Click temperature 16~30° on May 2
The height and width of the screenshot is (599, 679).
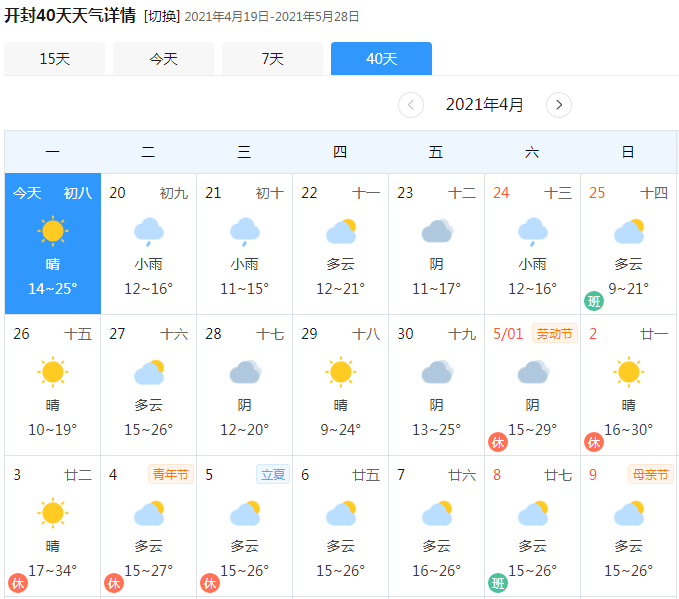tap(629, 429)
